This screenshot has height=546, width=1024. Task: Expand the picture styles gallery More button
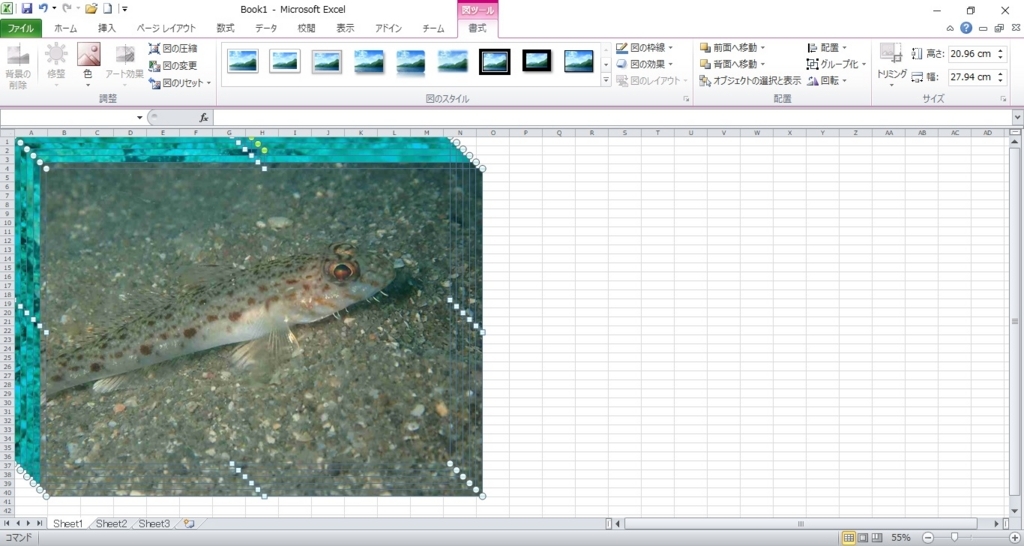click(x=605, y=80)
